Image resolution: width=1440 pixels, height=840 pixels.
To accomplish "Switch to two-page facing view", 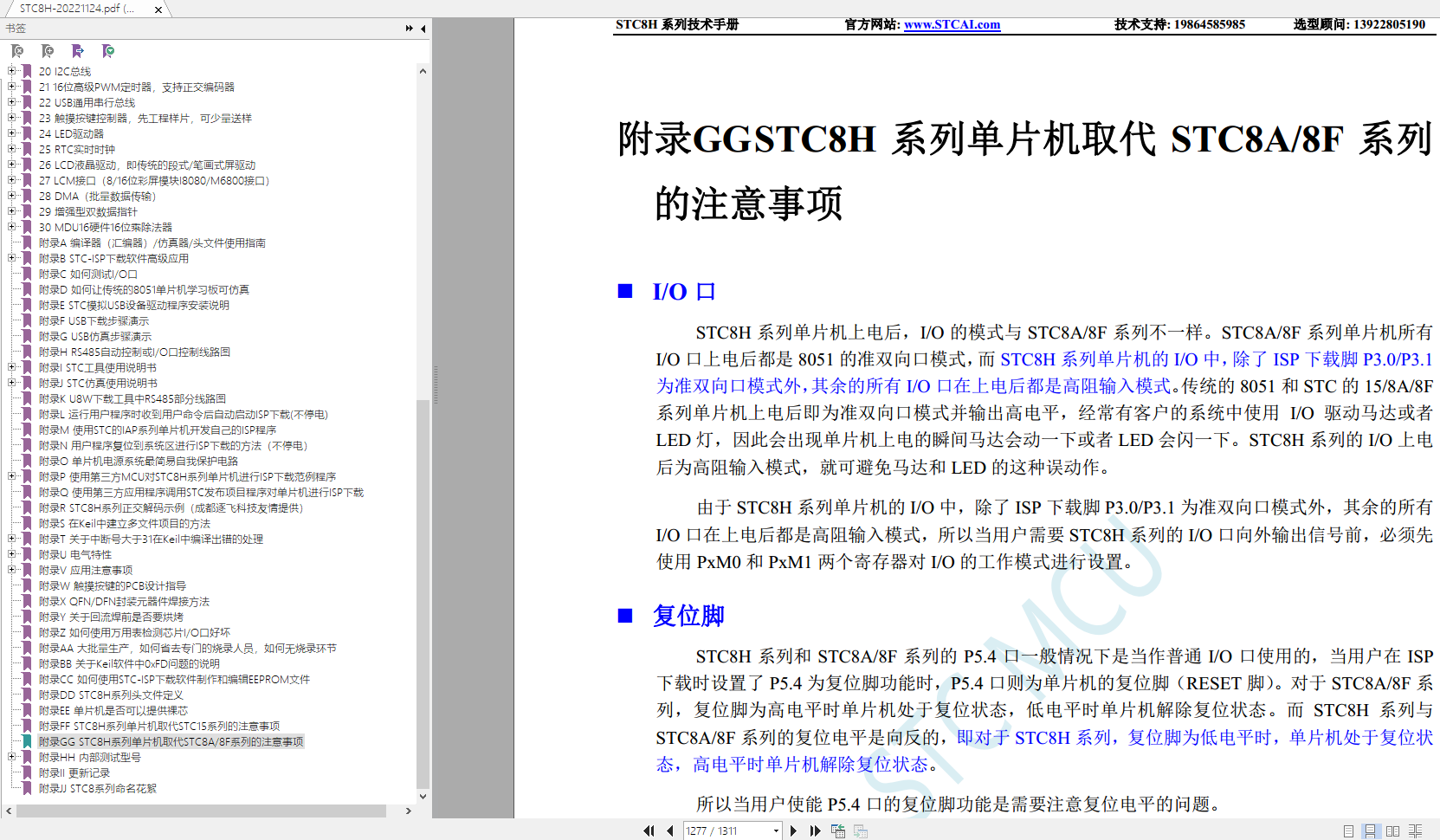I will pyautogui.click(x=1392, y=830).
